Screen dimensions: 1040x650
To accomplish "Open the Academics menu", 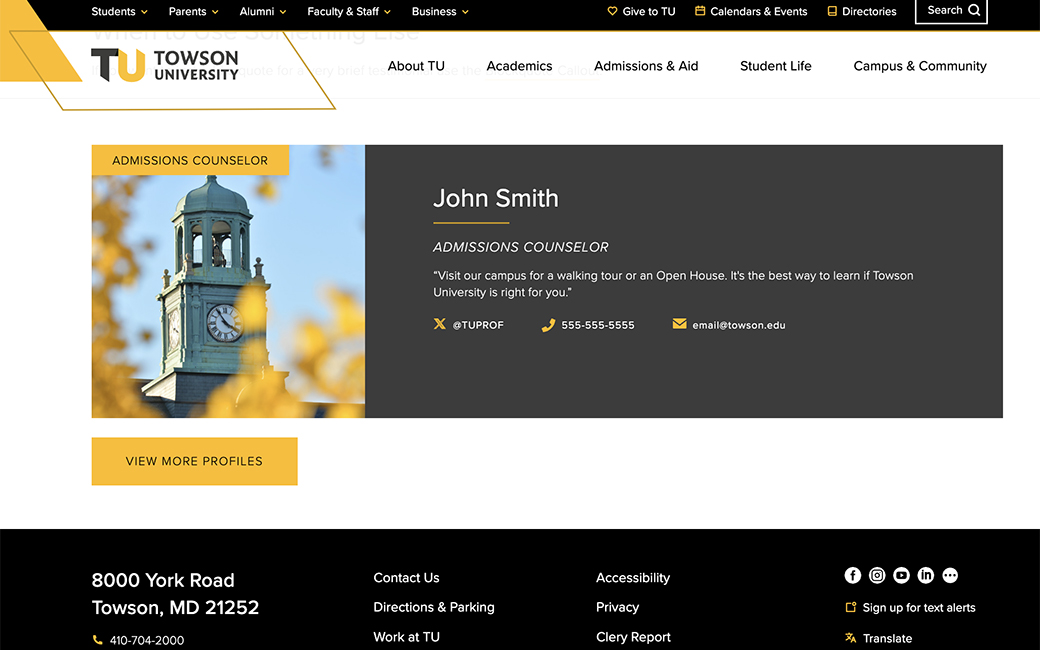I will pos(519,66).
